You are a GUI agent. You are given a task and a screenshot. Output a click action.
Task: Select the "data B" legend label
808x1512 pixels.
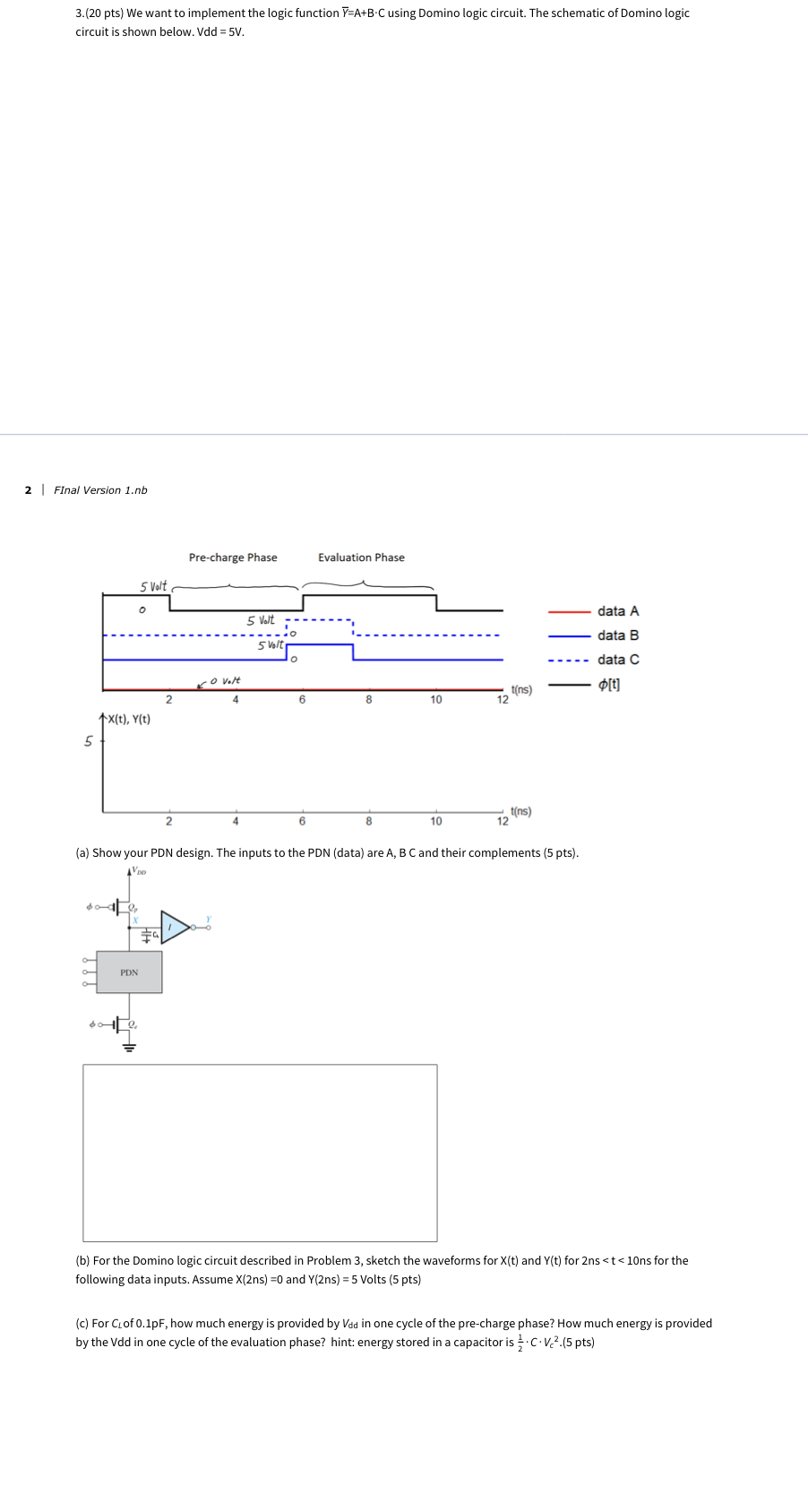(x=618, y=635)
